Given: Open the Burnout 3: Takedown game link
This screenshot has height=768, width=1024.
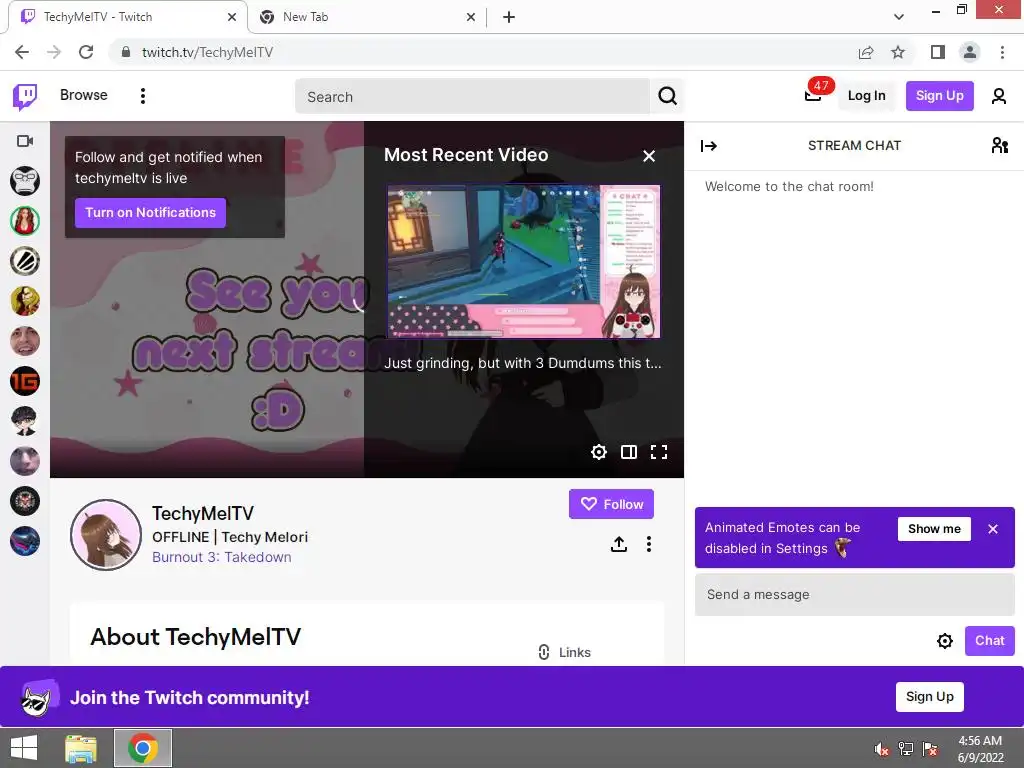Looking at the screenshot, I should [221, 557].
